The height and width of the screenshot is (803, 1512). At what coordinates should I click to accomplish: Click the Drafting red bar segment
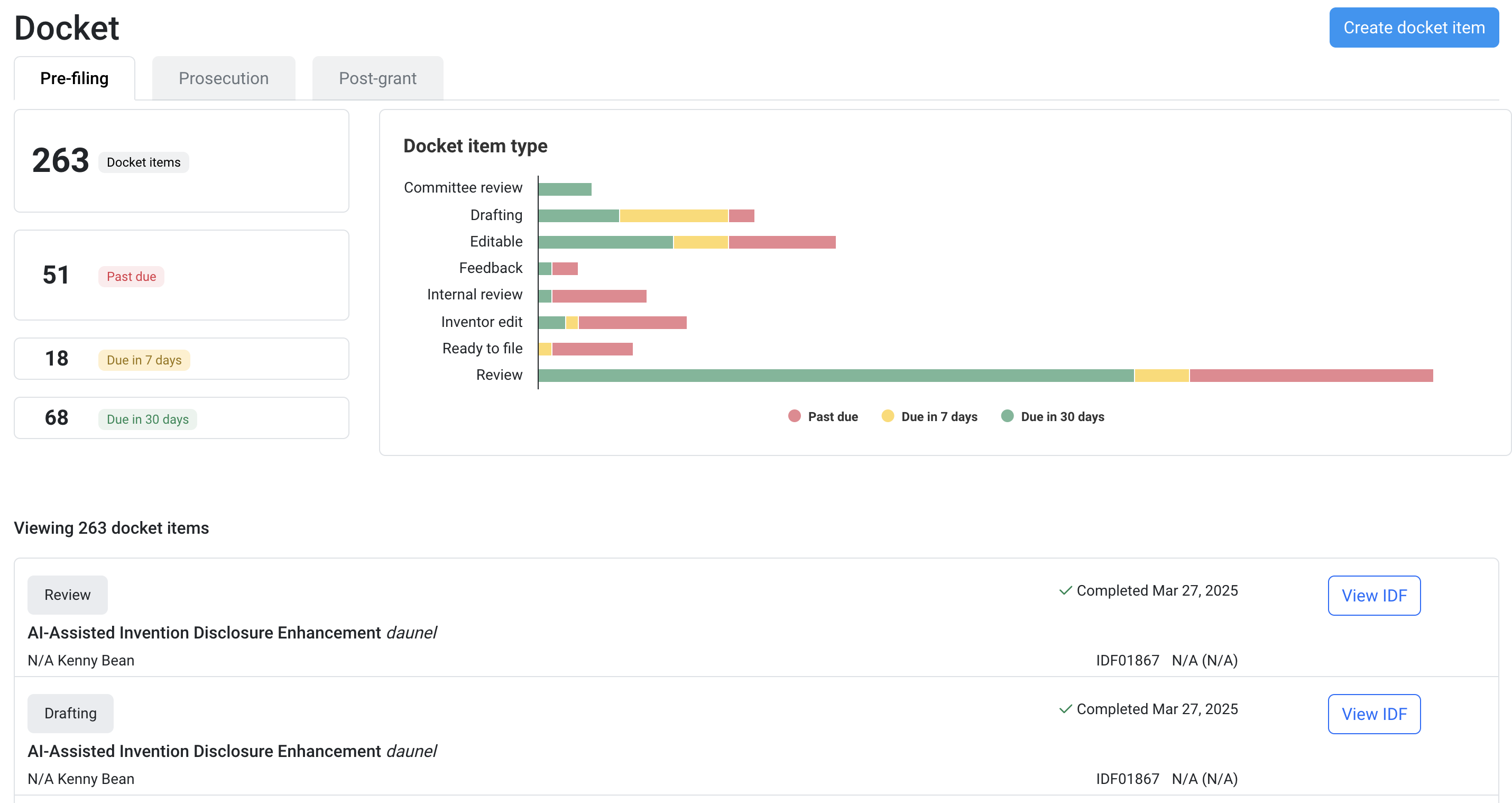click(x=741, y=216)
